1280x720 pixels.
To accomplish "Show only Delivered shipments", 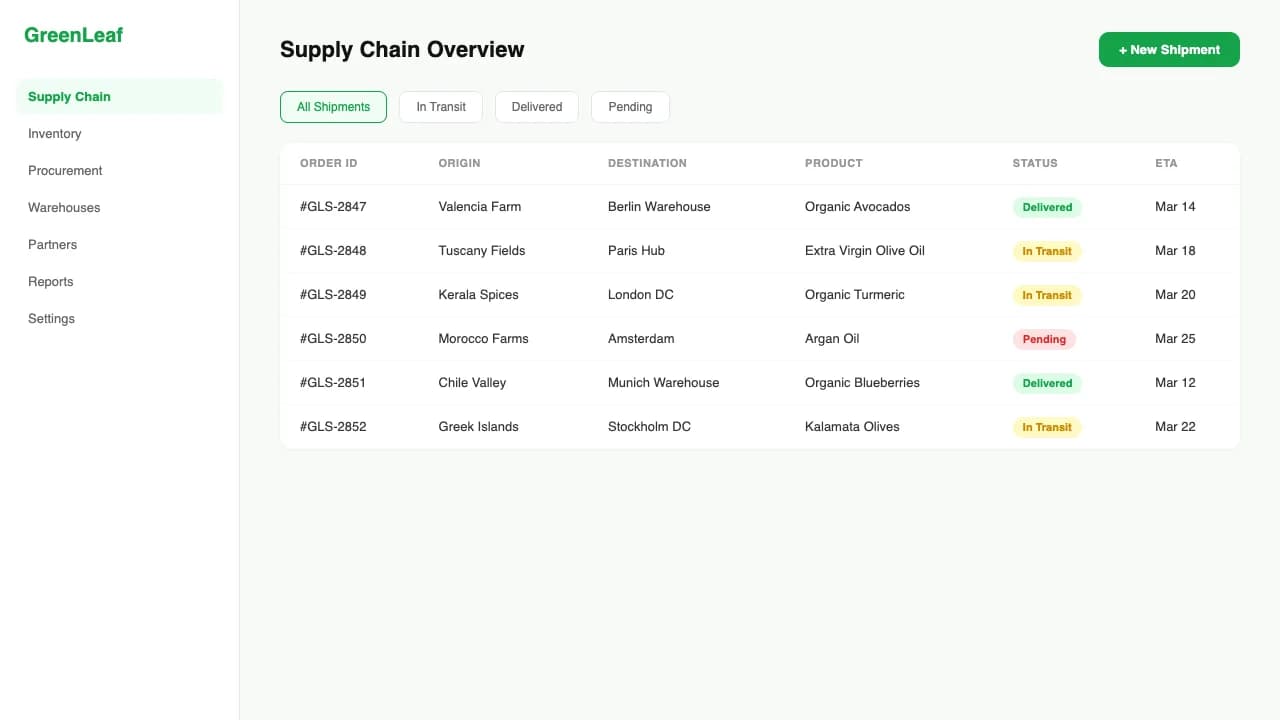I will point(536,106).
